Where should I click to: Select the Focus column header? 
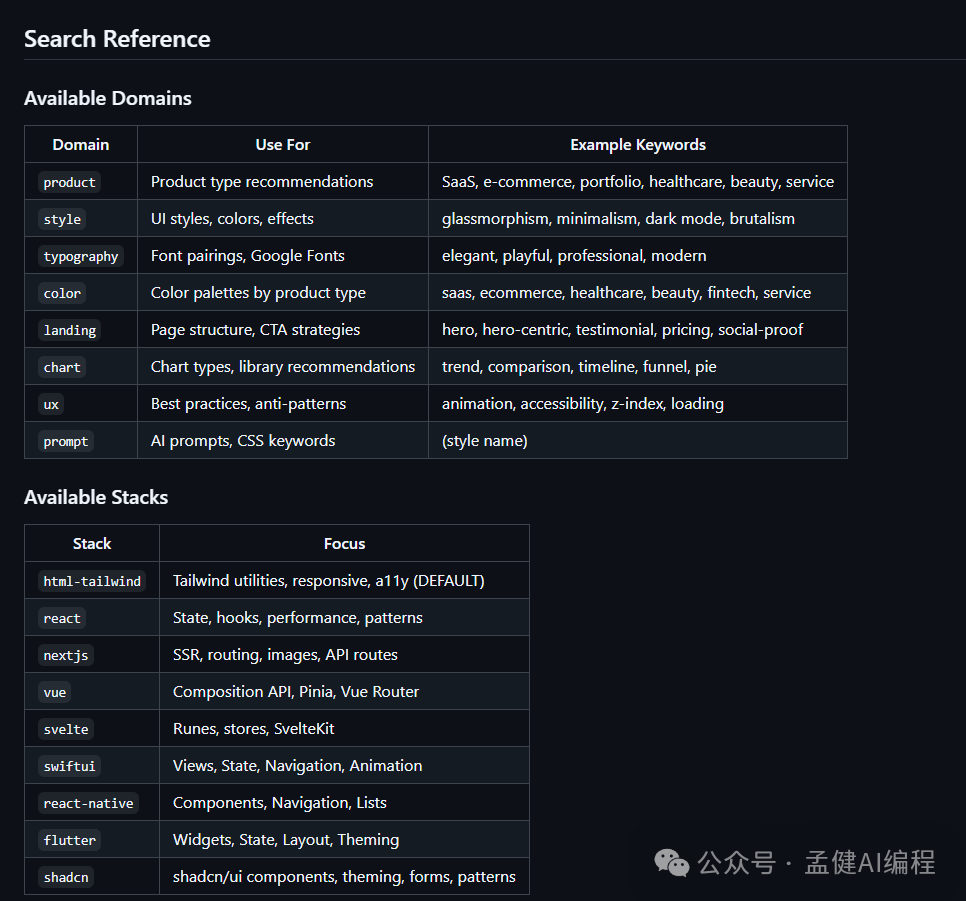coord(344,544)
